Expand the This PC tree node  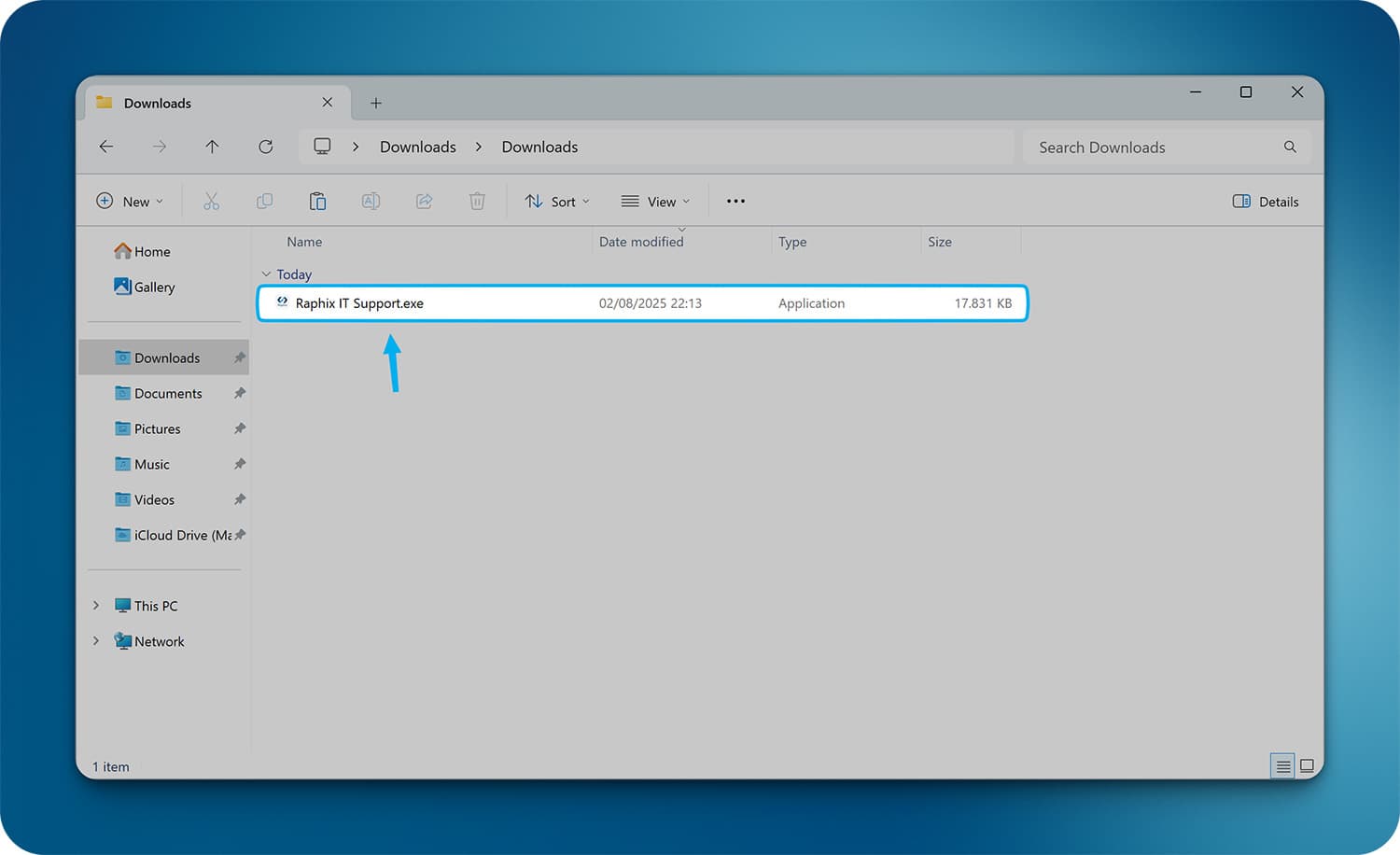pos(96,606)
